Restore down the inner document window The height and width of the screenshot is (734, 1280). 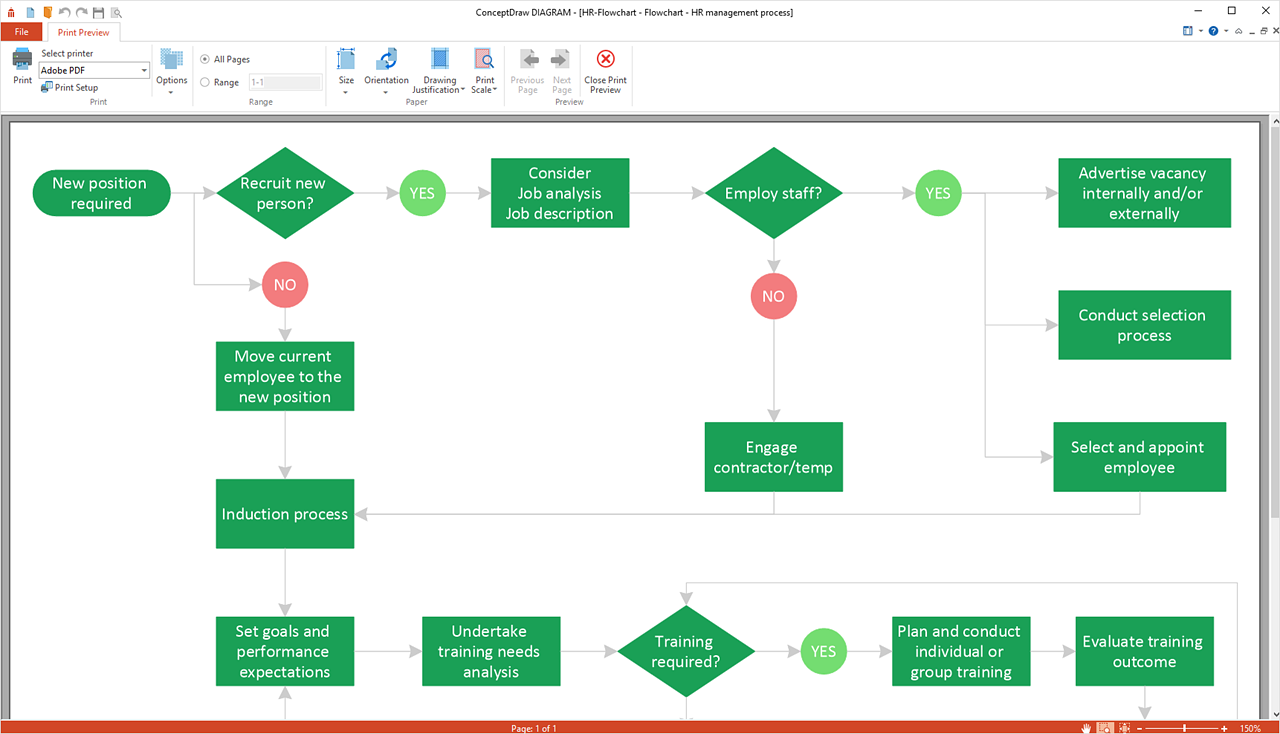(1264, 31)
